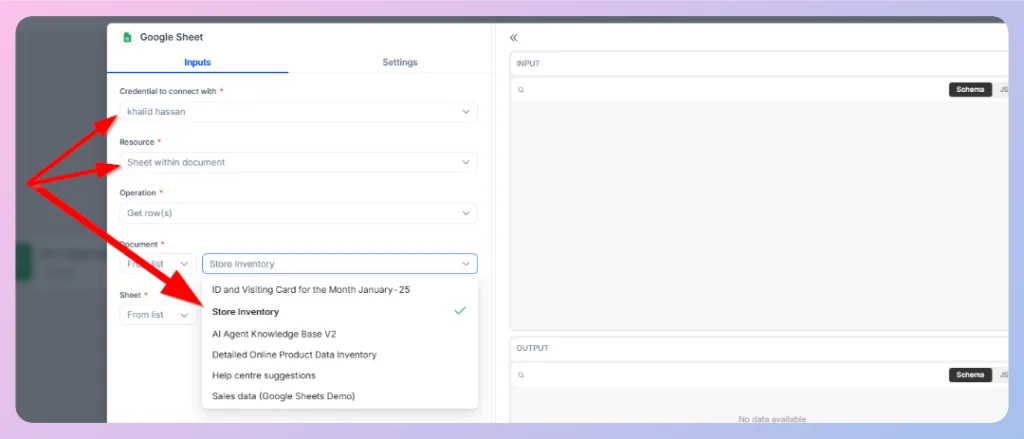Switch to the Inputs tab
Viewport: 1024px width, 439px height.
(x=197, y=63)
